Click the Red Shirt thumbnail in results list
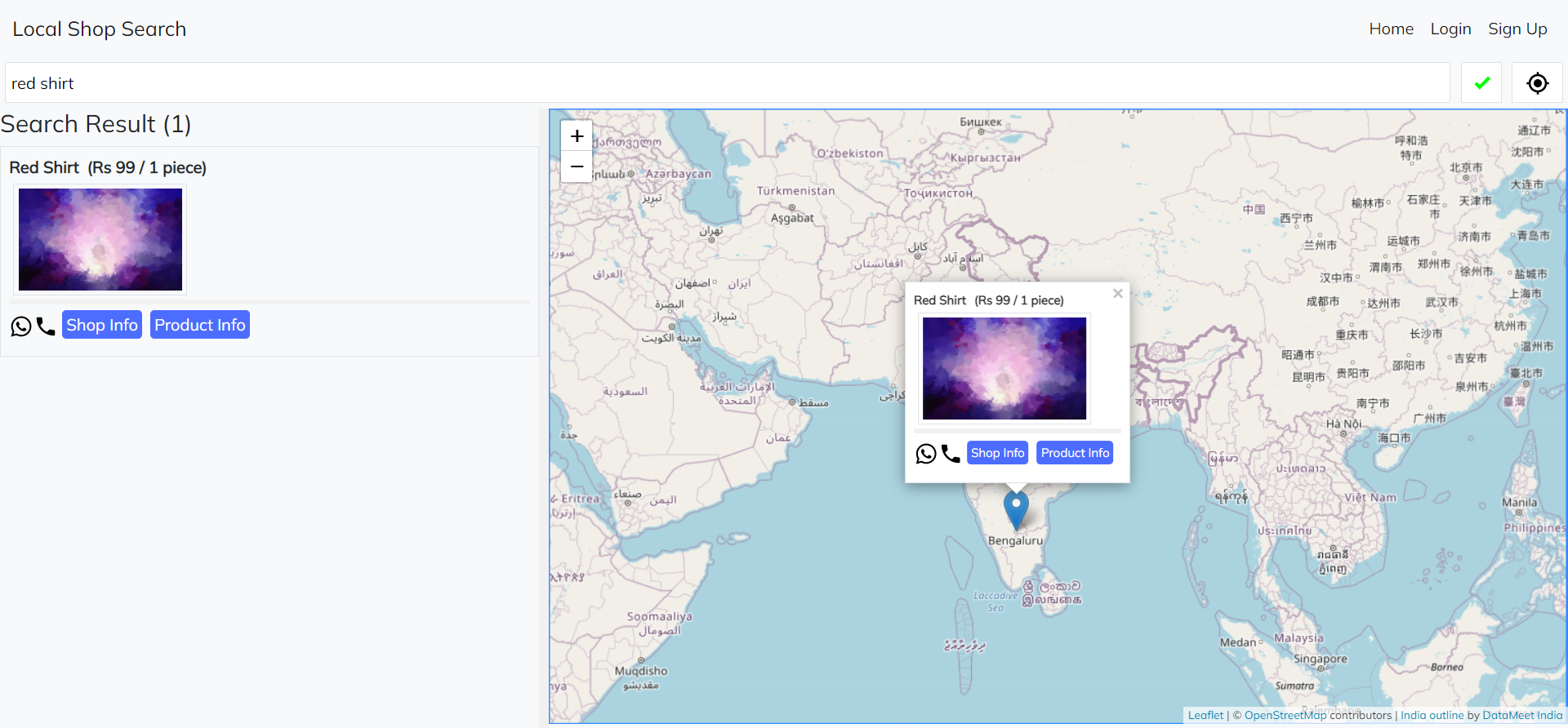Viewport: 1568px width, 728px height. pyautogui.click(x=100, y=239)
